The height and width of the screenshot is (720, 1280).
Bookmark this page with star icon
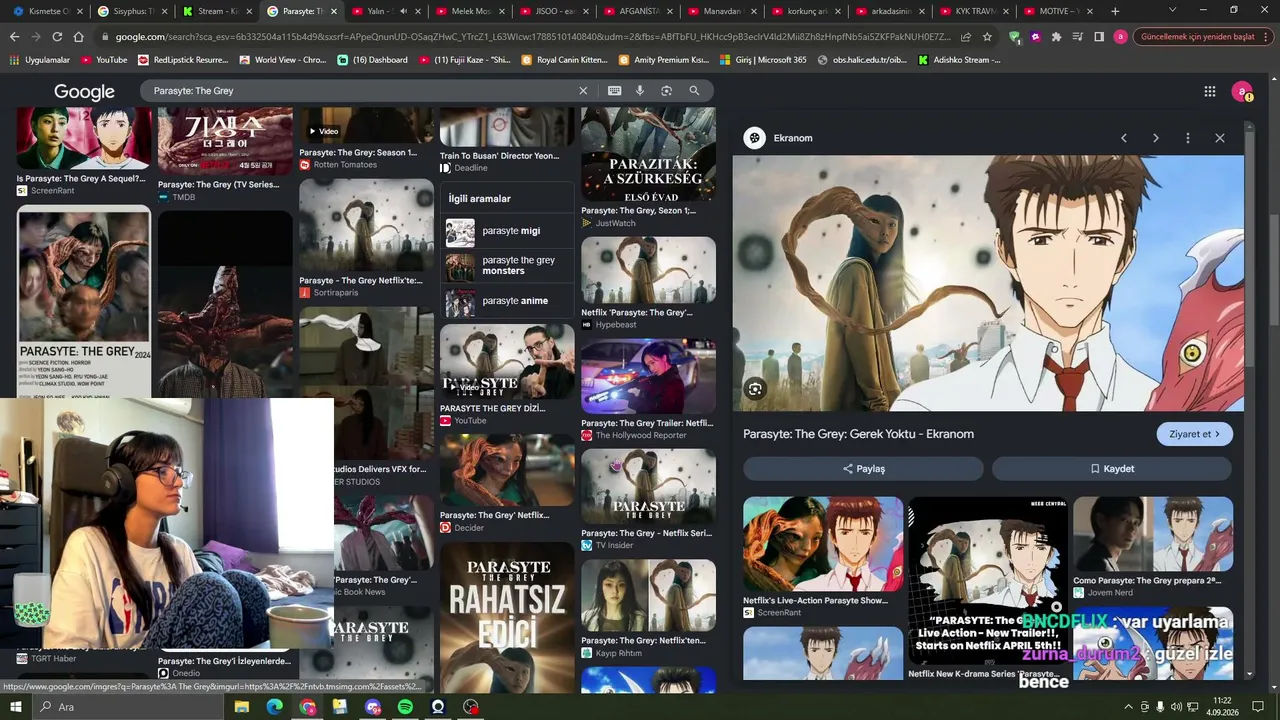point(987,37)
